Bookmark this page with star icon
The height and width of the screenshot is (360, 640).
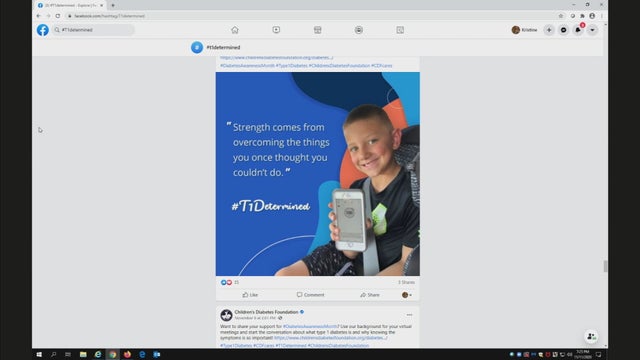coord(561,16)
